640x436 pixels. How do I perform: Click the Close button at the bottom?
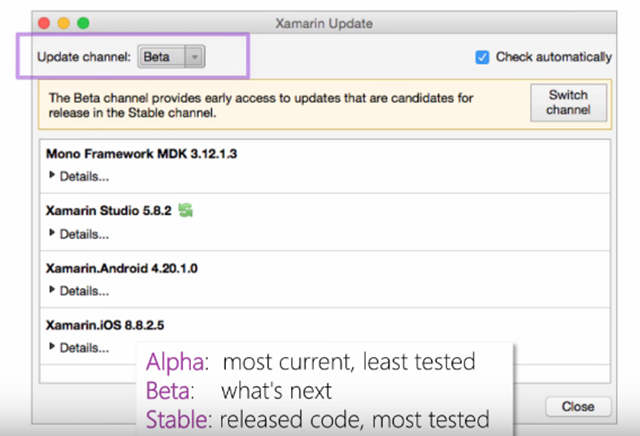coord(578,407)
